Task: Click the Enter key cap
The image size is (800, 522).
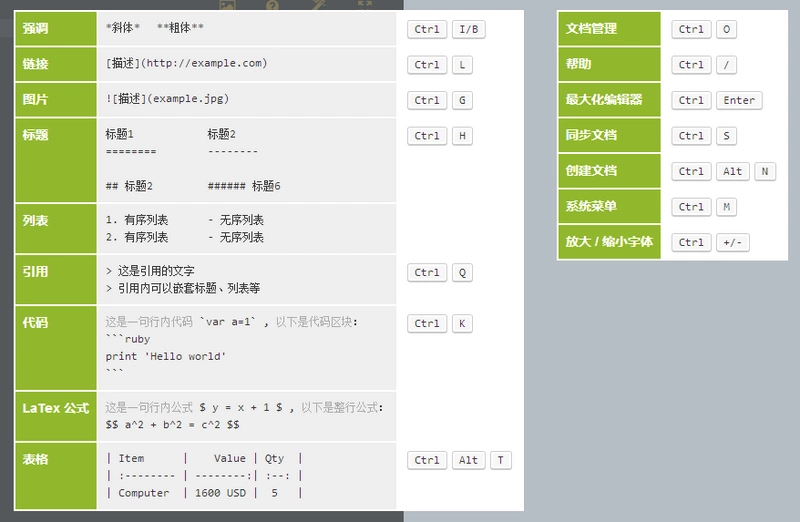Action: click(x=739, y=100)
